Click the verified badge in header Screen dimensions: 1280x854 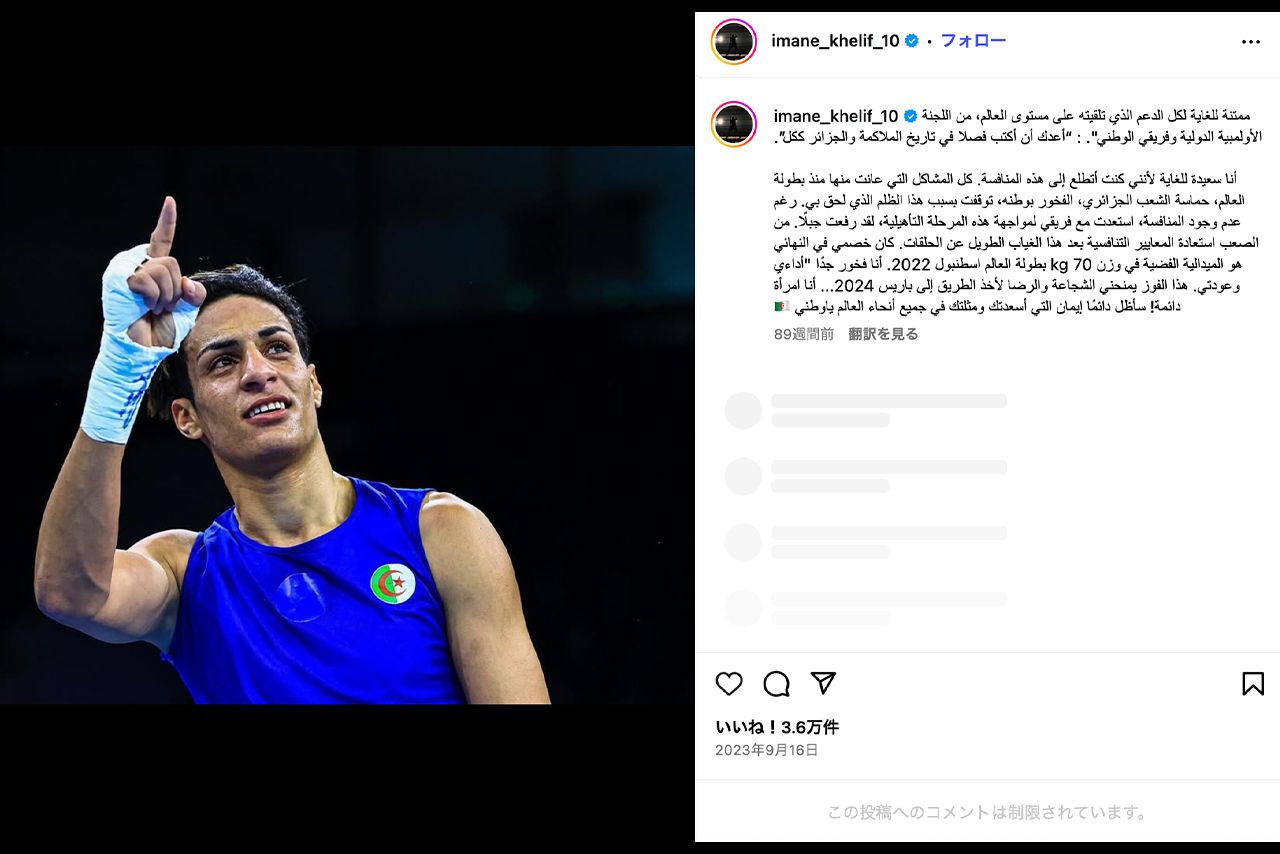(912, 41)
